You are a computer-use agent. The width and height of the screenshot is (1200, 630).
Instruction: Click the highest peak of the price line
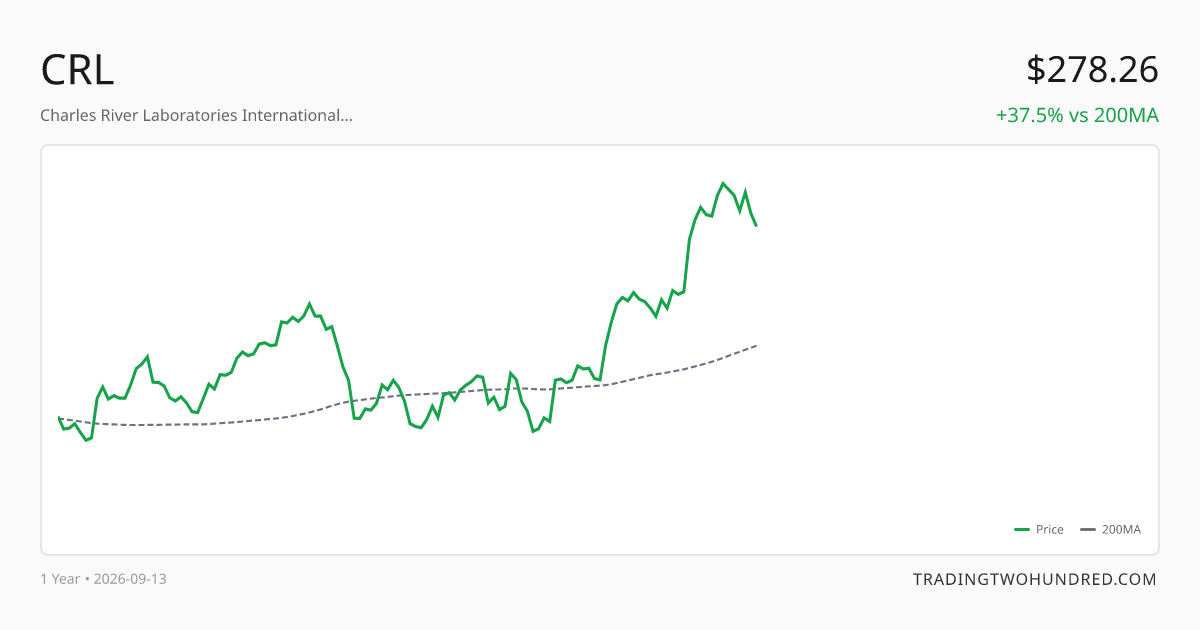point(723,183)
